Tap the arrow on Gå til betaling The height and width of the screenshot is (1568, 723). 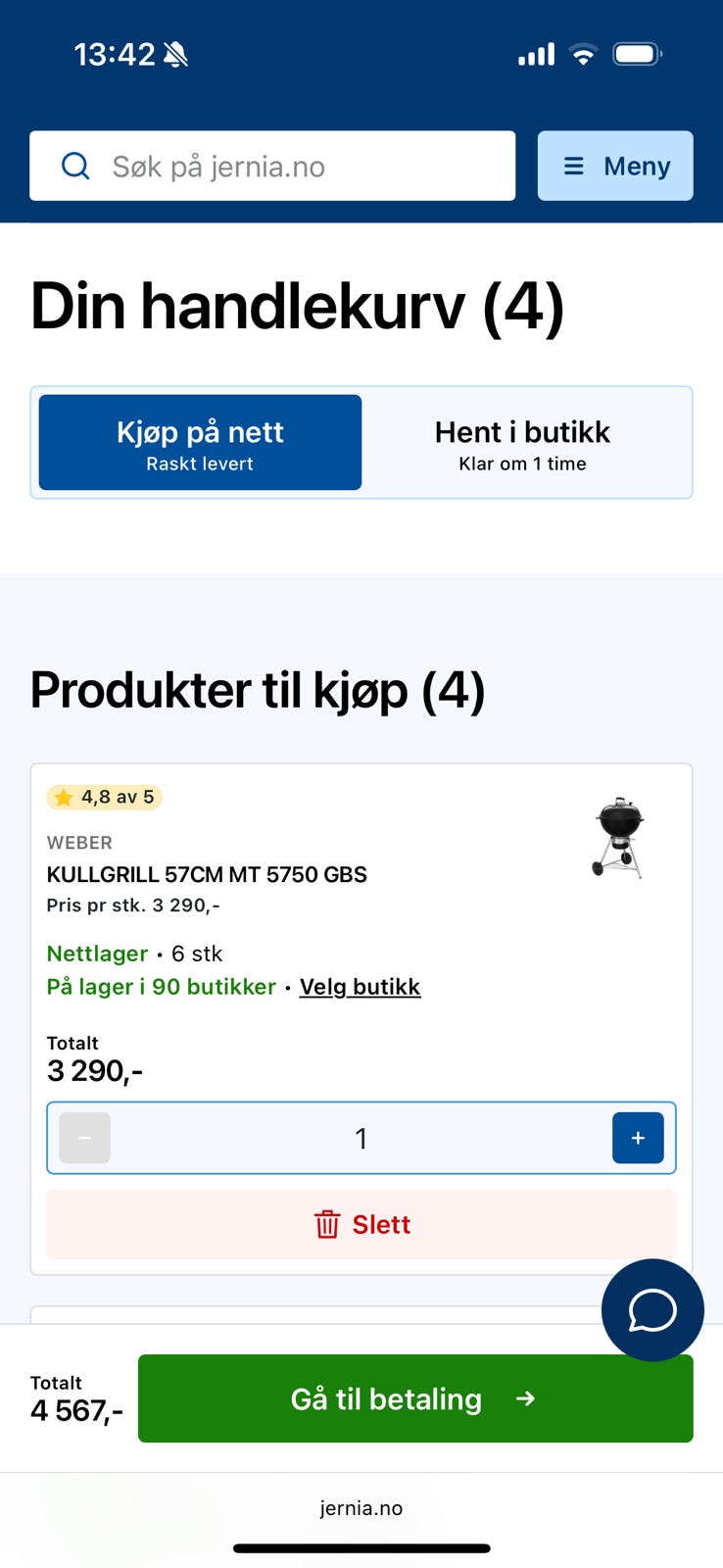pyautogui.click(x=526, y=1398)
